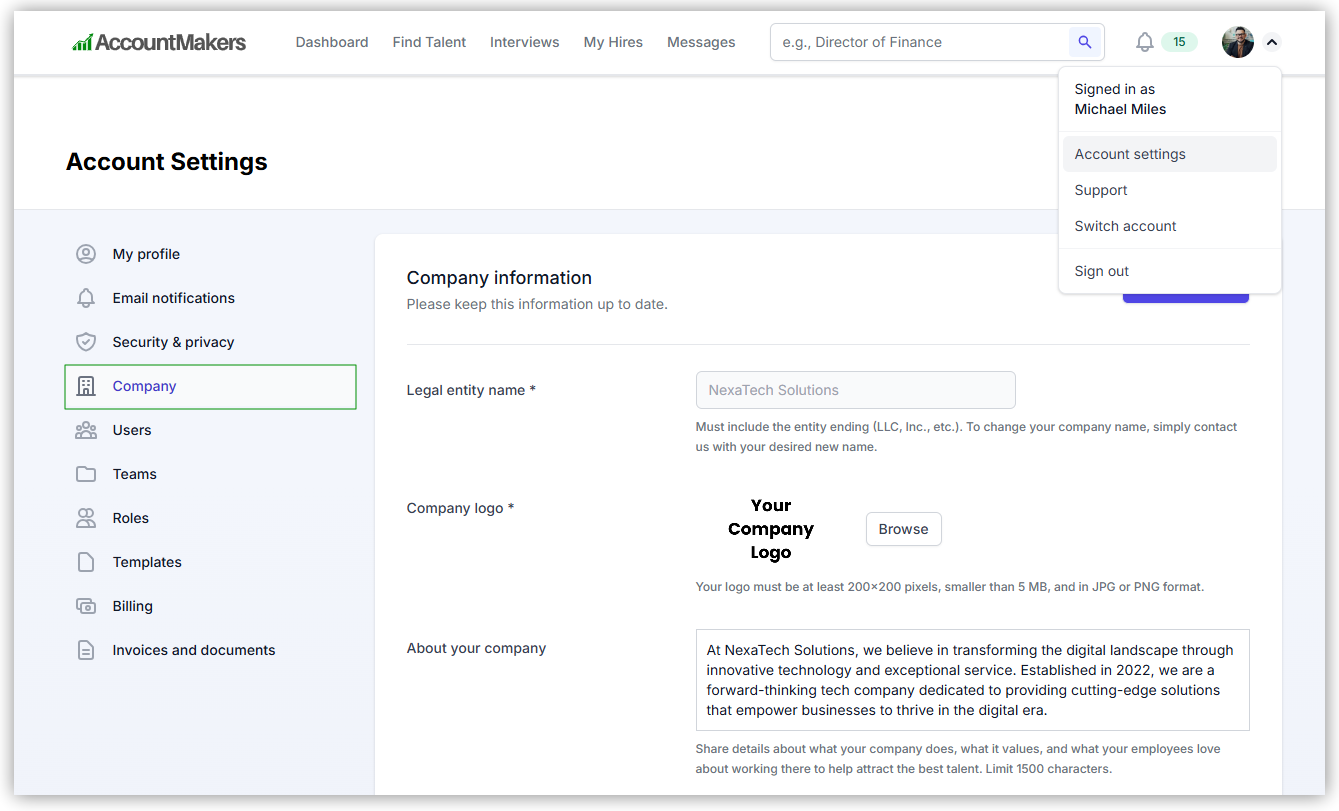
Task: Collapse the profile menu chevron
Action: pyautogui.click(x=1271, y=44)
